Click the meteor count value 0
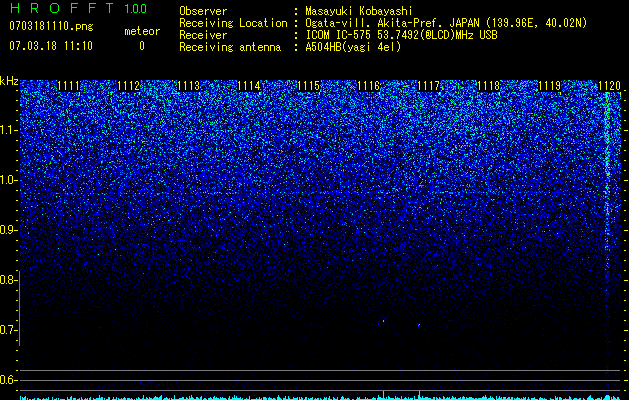 click(142, 46)
